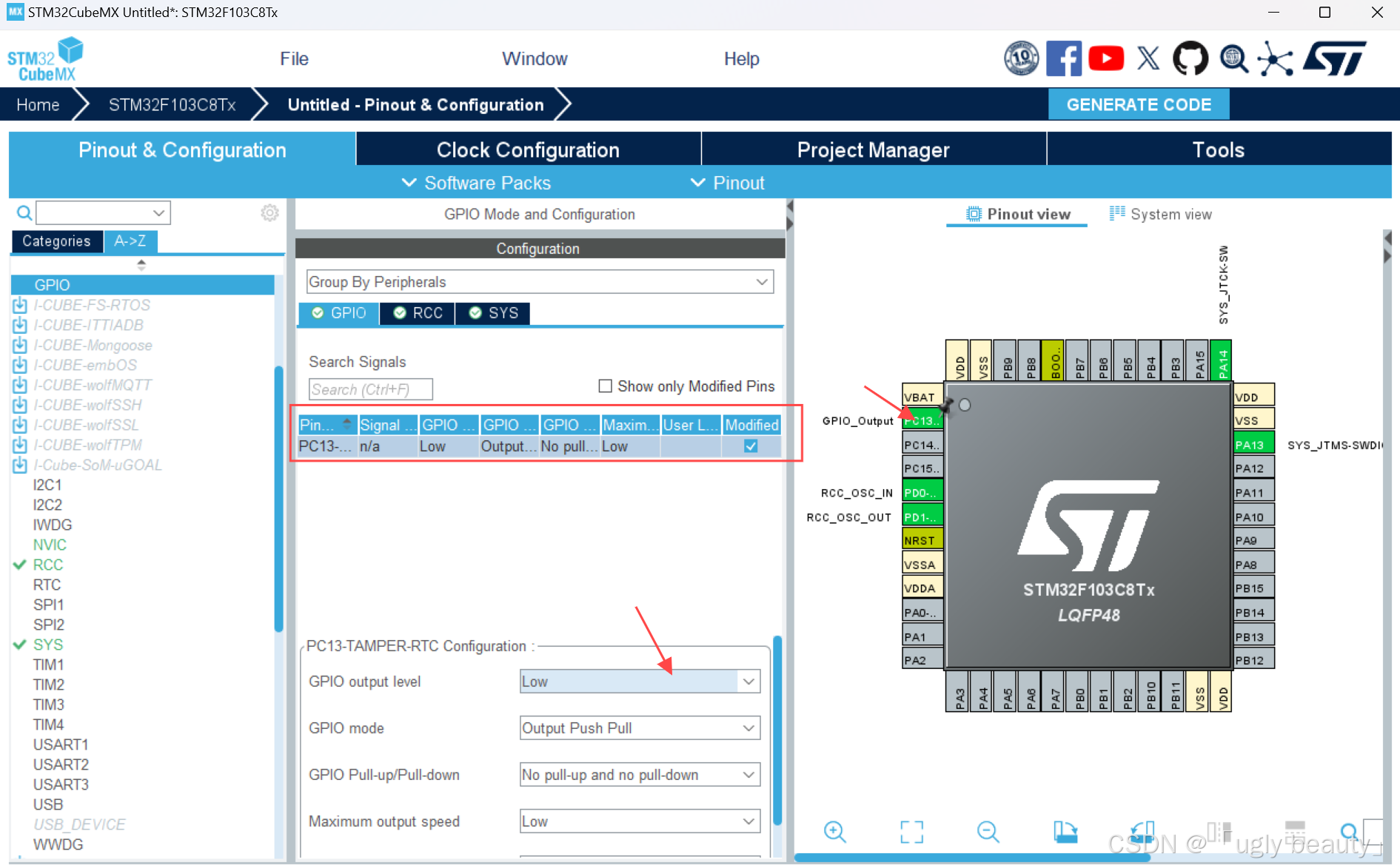
Task: Click the GENERATE CODE button
Action: [x=1139, y=104]
